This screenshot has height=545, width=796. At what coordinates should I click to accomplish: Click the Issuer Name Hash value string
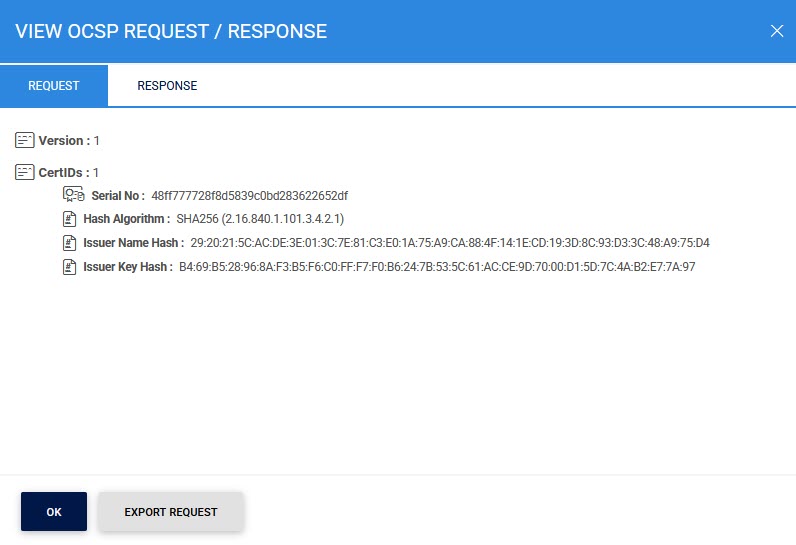pyautogui.click(x=449, y=243)
